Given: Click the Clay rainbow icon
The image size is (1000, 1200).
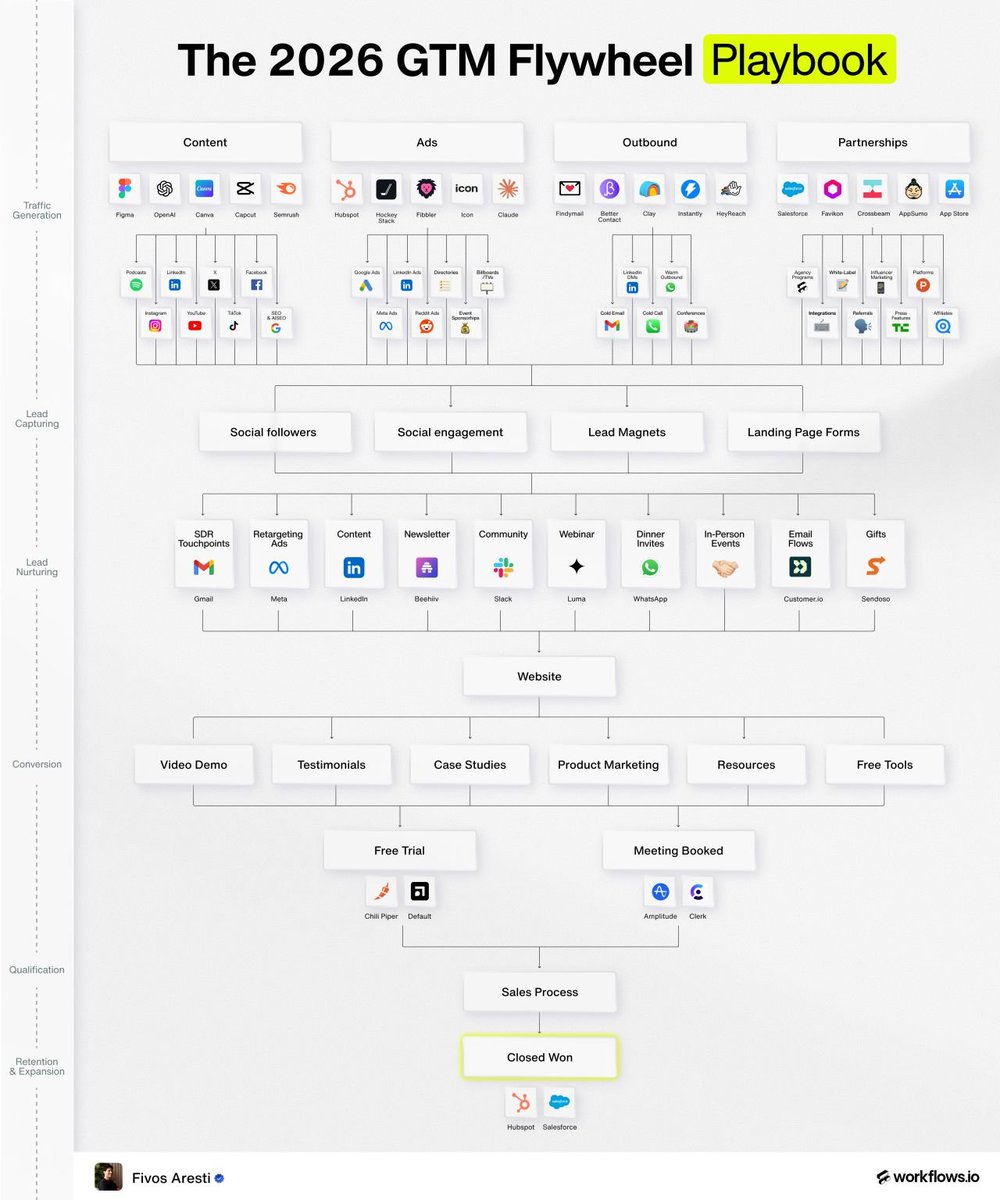Looking at the screenshot, I should pos(650,189).
